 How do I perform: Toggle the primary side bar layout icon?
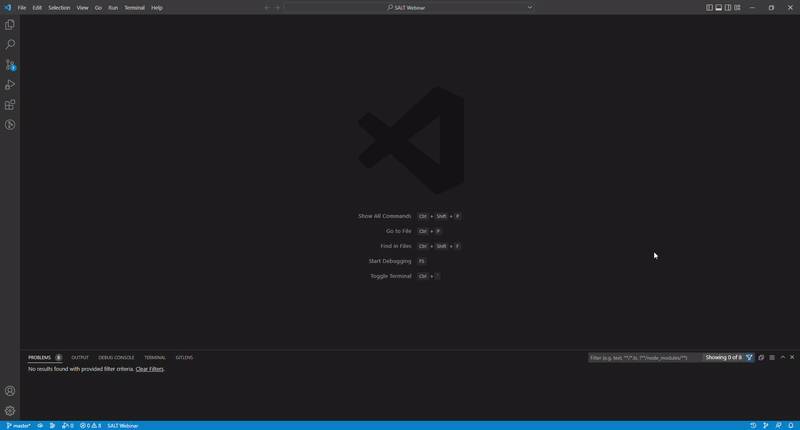tap(709, 8)
